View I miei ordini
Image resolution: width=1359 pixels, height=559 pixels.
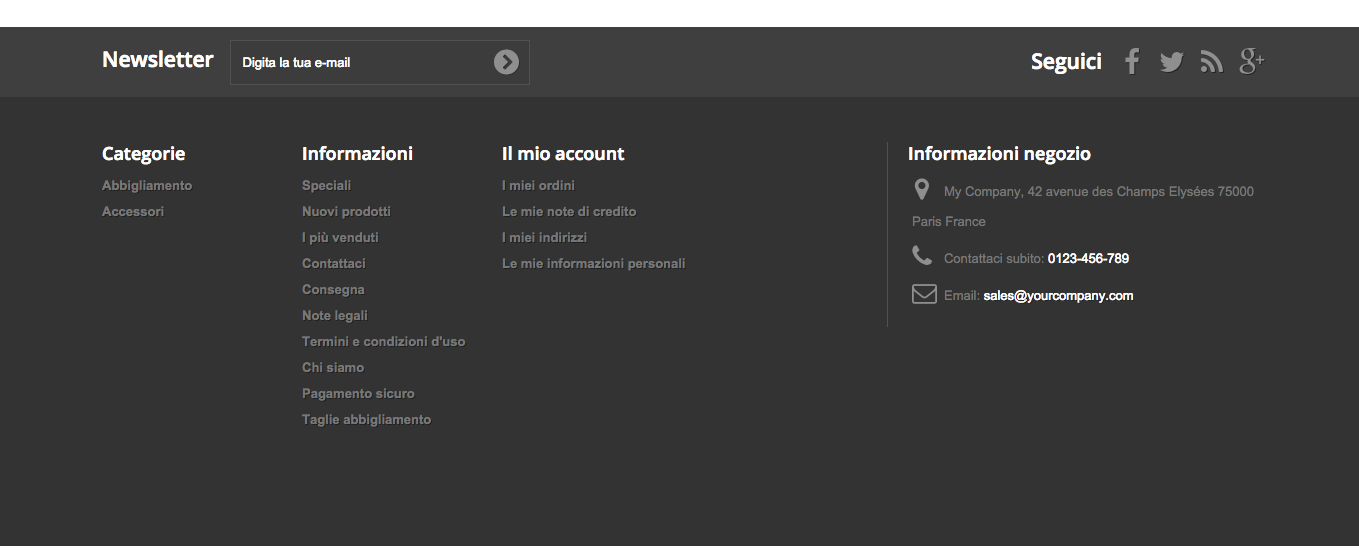click(x=538, y=186)
